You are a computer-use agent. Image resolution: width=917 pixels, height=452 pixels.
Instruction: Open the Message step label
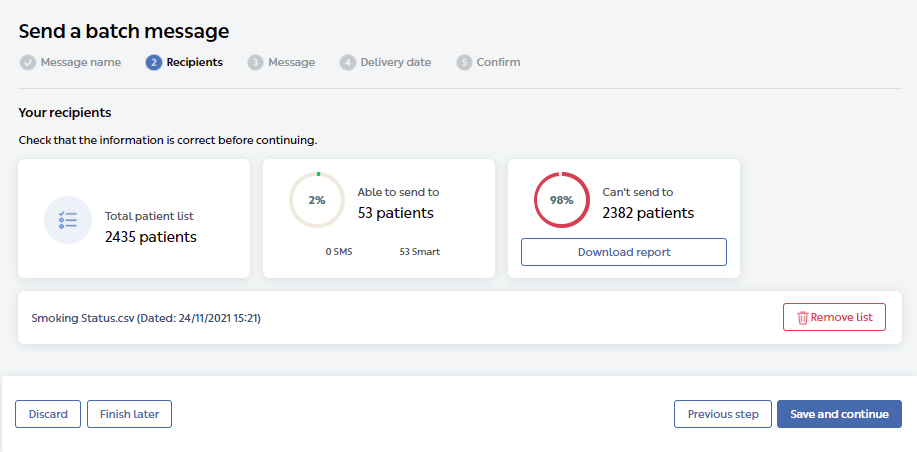click(x=291, y=62)
